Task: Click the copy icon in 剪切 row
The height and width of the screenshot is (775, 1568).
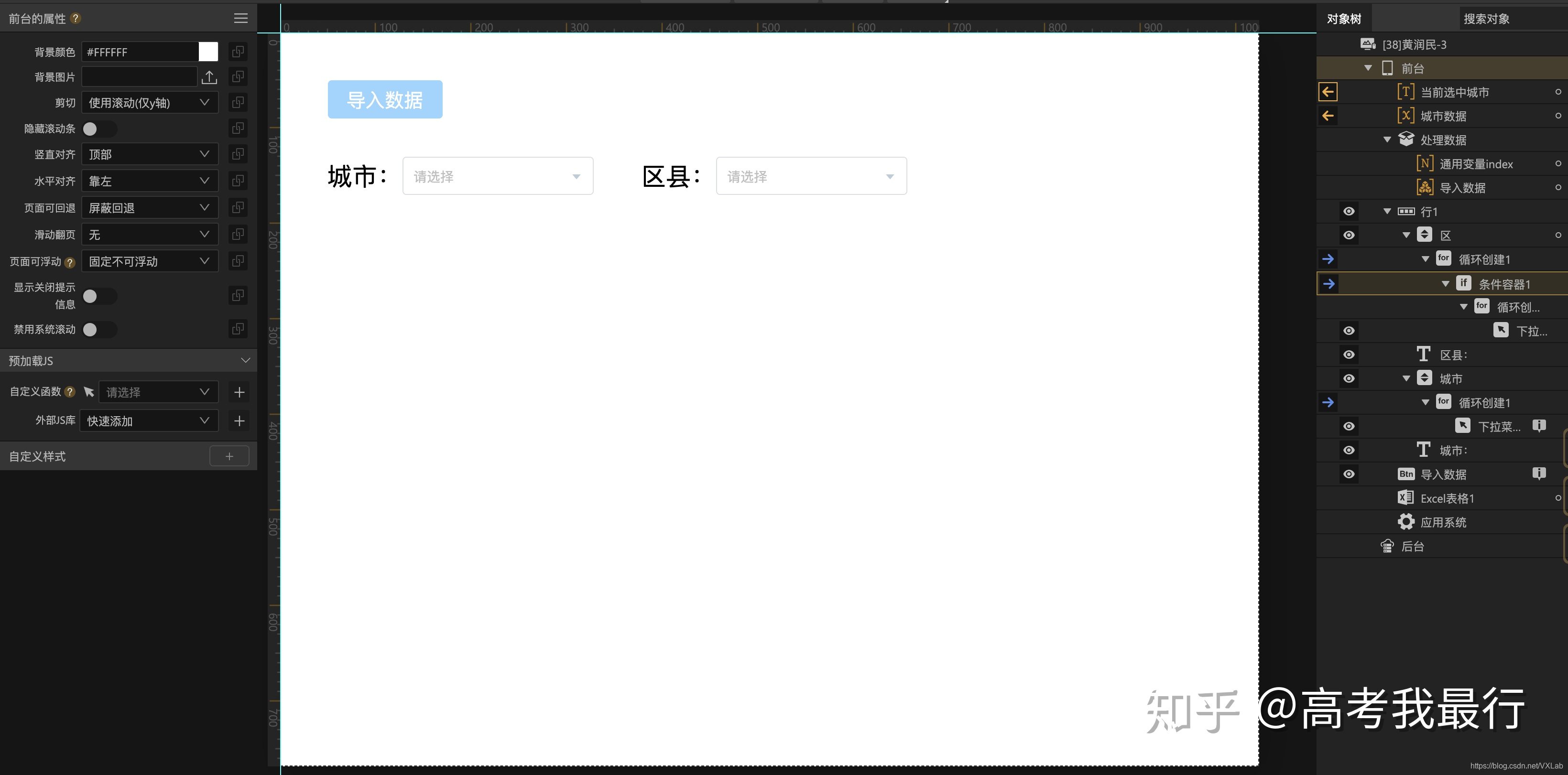Action: [238, 102]
